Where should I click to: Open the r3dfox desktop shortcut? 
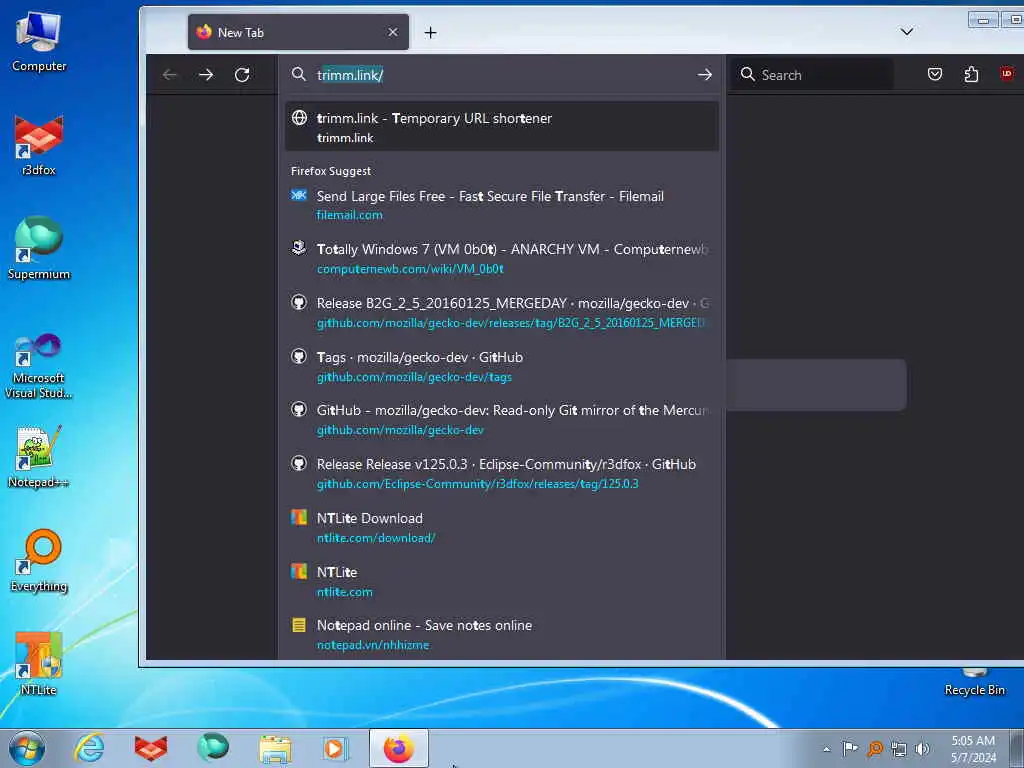pos(39,145)
